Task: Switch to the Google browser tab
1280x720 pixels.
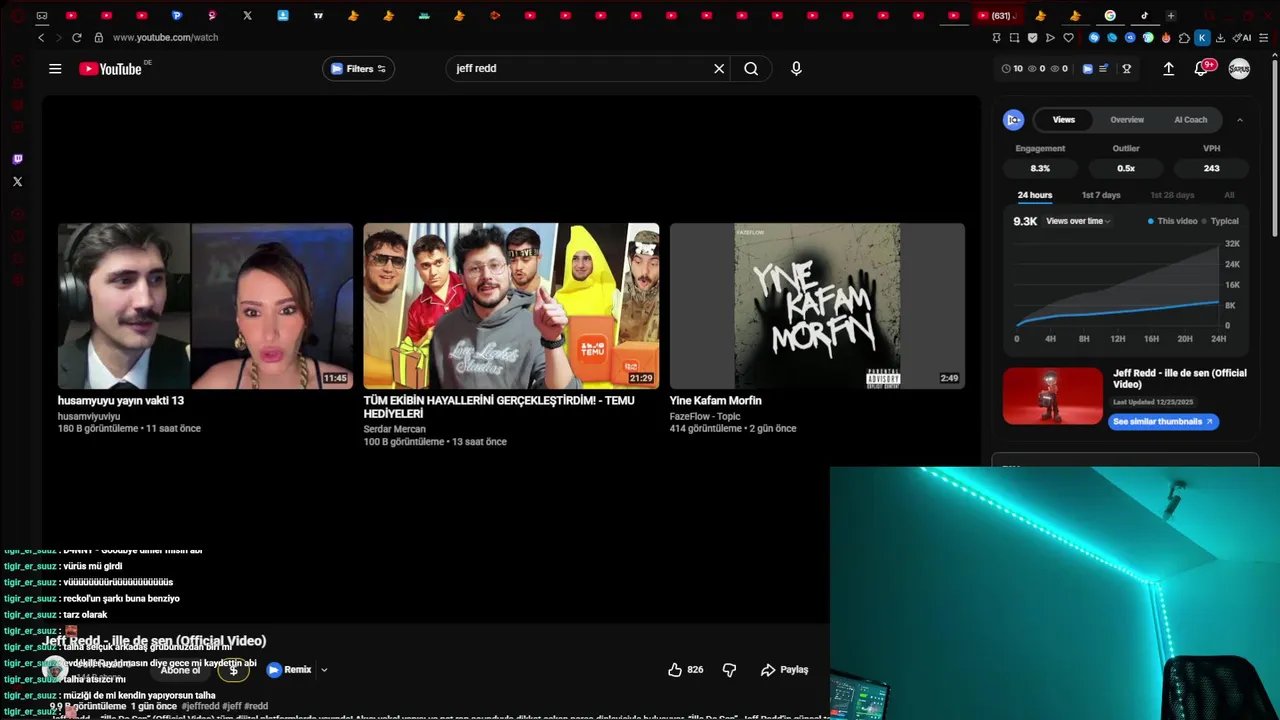Action: point(1110,16)
